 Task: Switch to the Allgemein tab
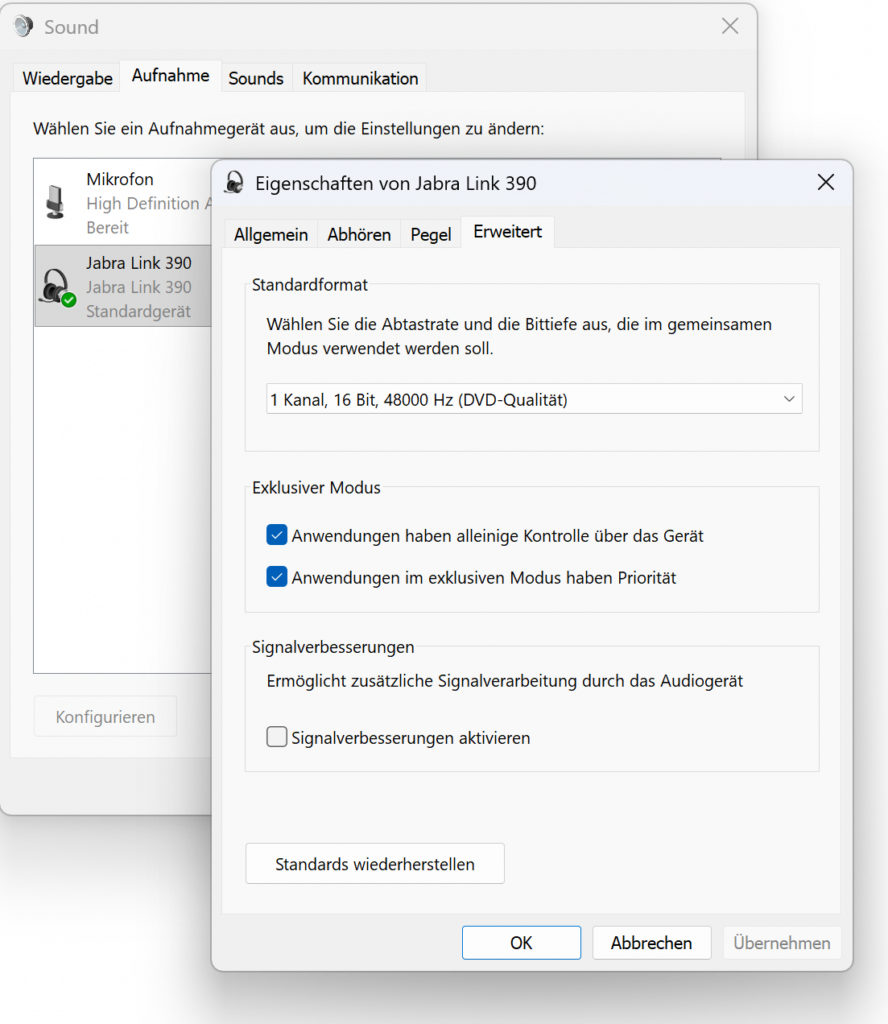271,234
